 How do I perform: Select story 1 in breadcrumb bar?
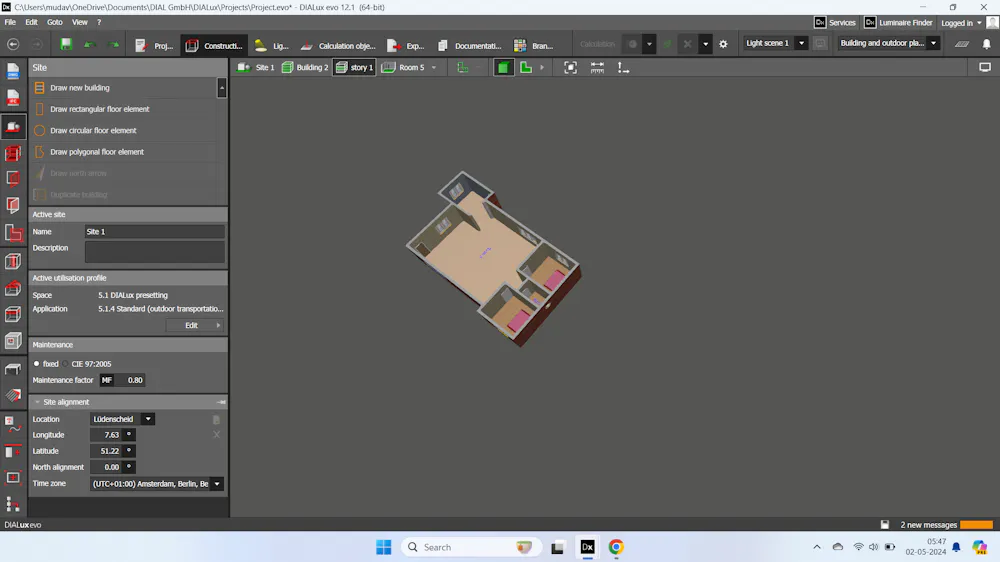point(354,68)
